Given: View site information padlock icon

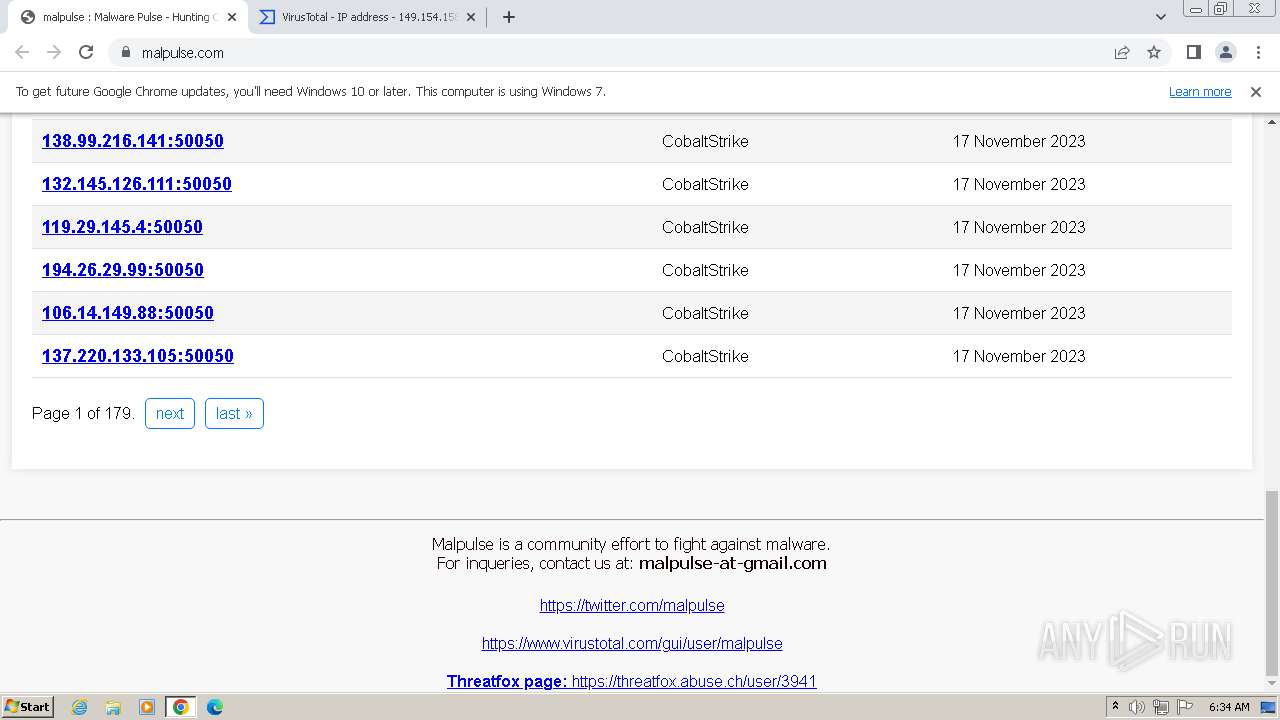Looking at the screenshot, I should point(126,53).
